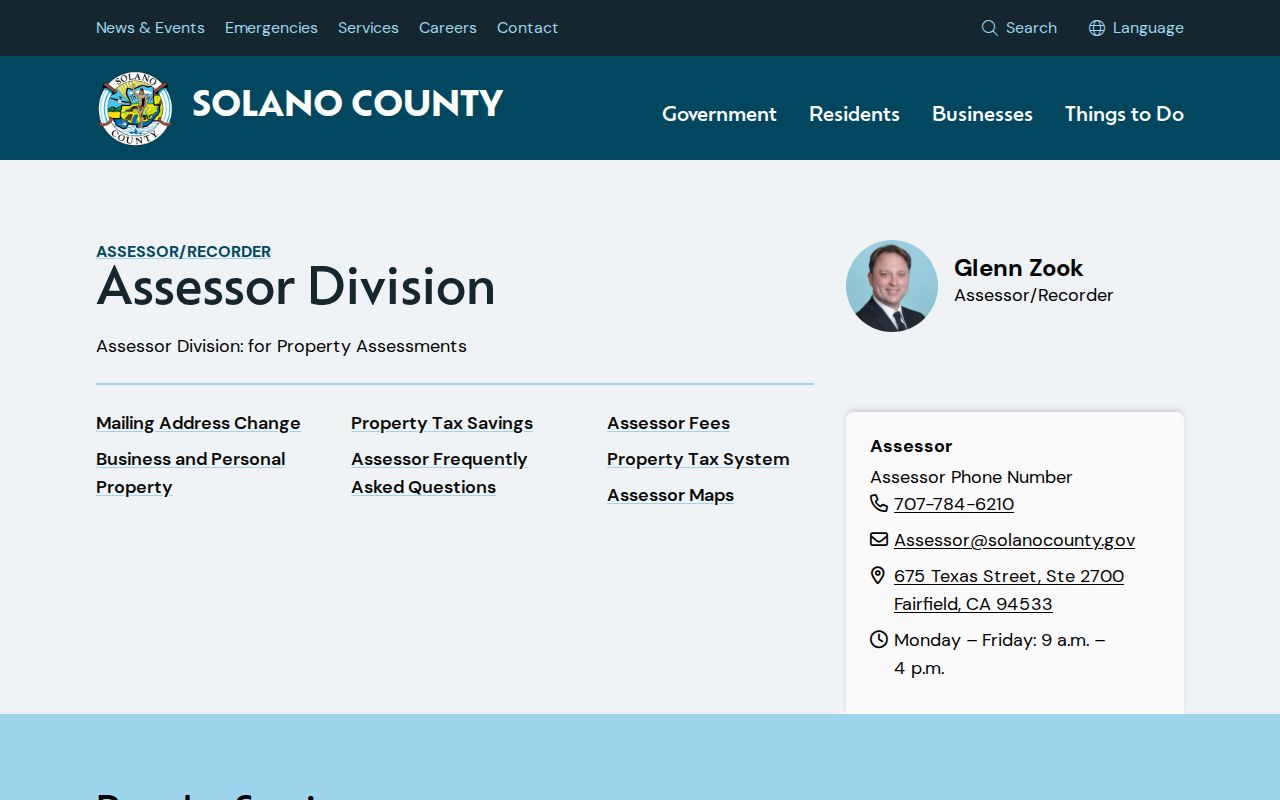Click the search magnifier icon
The width and height of the screenshot is (1280, 800).
[x=990, y=28]
